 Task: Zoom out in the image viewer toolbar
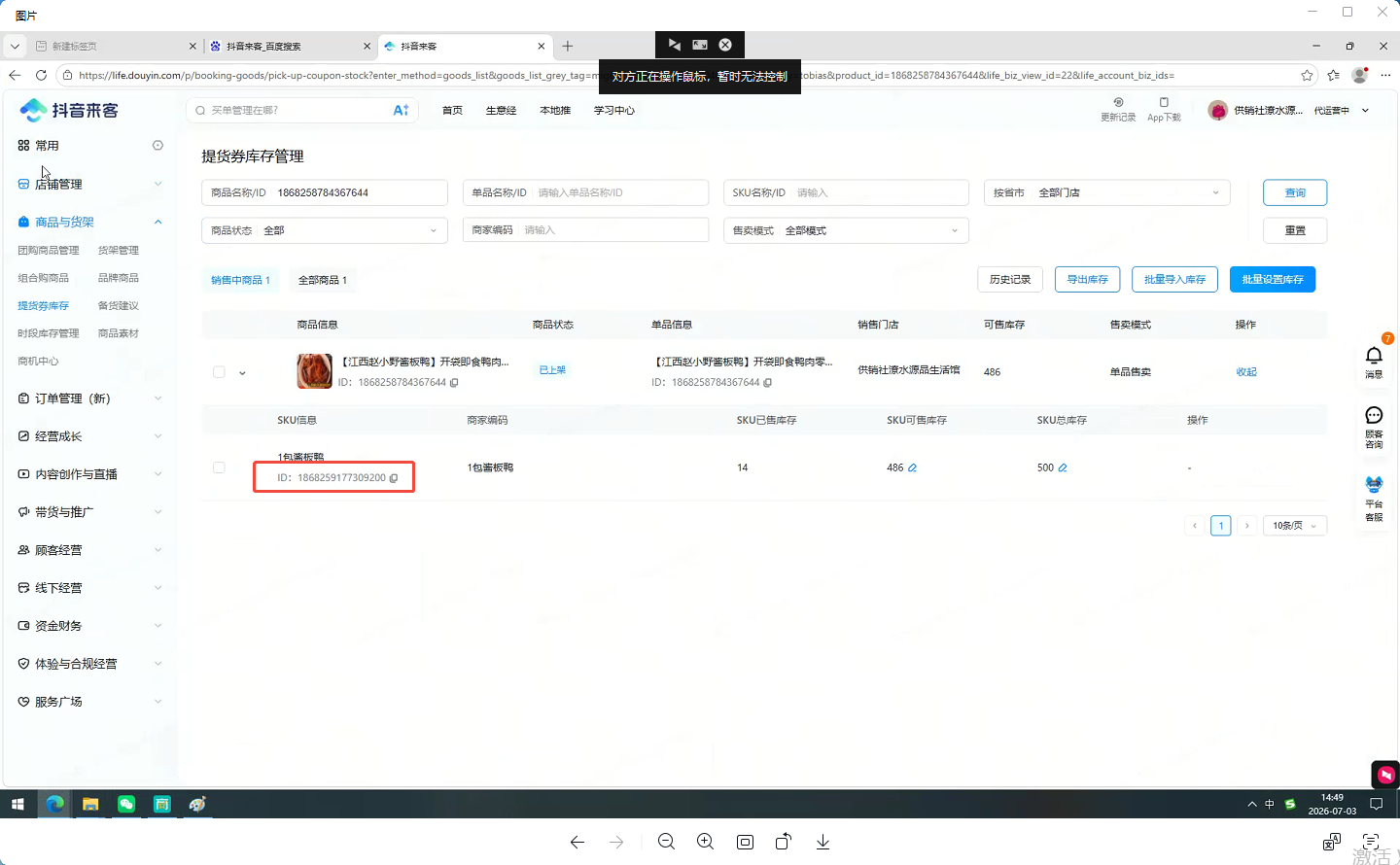[x=666, y=842]
